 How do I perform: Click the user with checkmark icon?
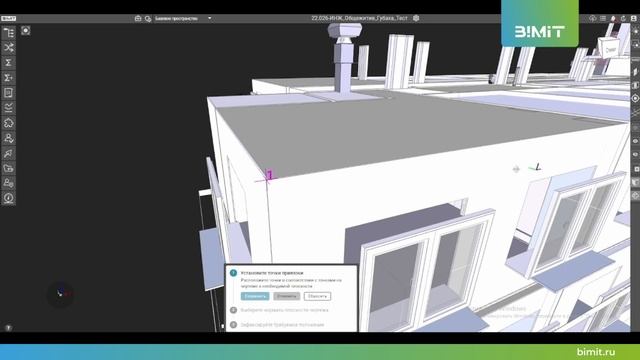[9, 138]
